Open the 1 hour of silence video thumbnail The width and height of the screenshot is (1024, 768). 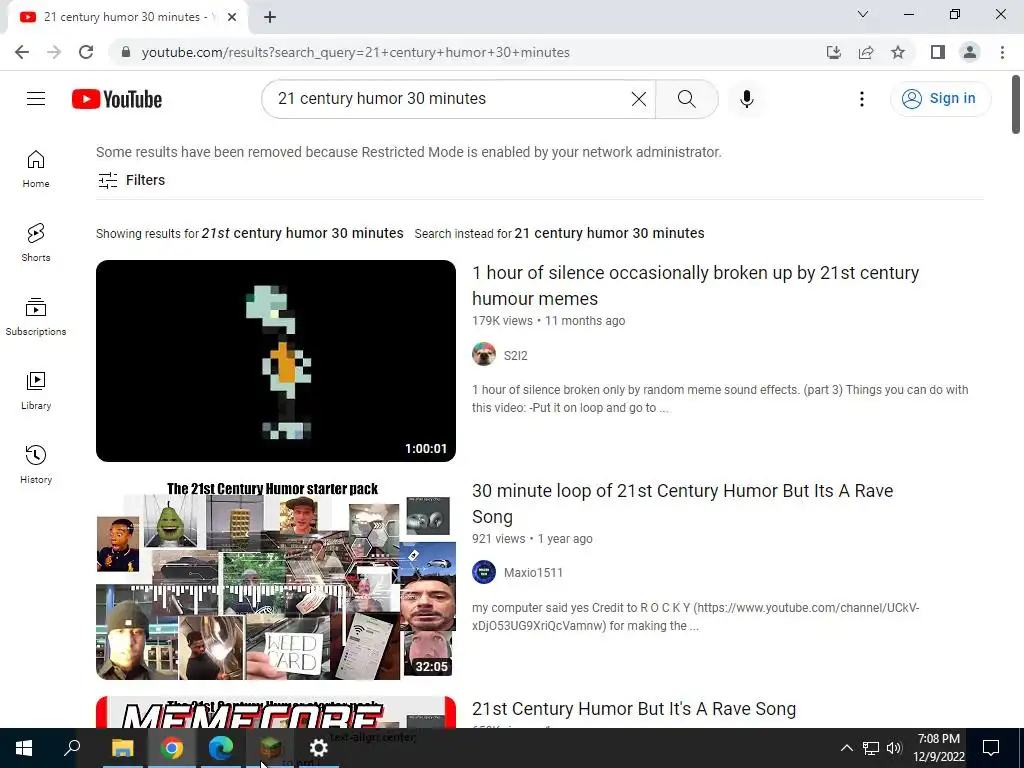(x=276, y=360)
